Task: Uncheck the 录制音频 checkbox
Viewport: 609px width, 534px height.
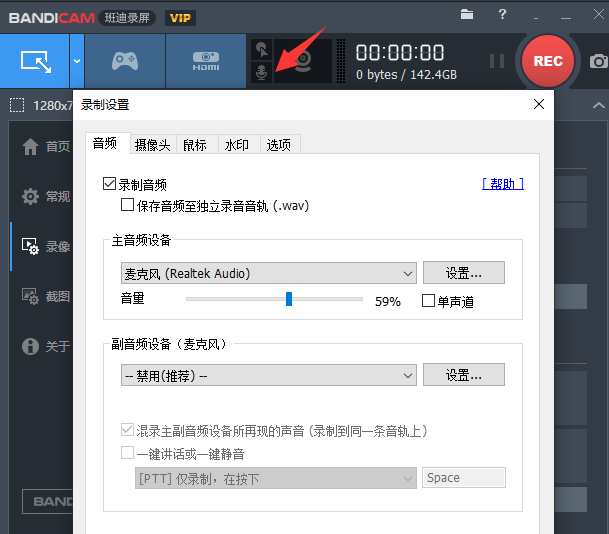Action: (110, 184)
